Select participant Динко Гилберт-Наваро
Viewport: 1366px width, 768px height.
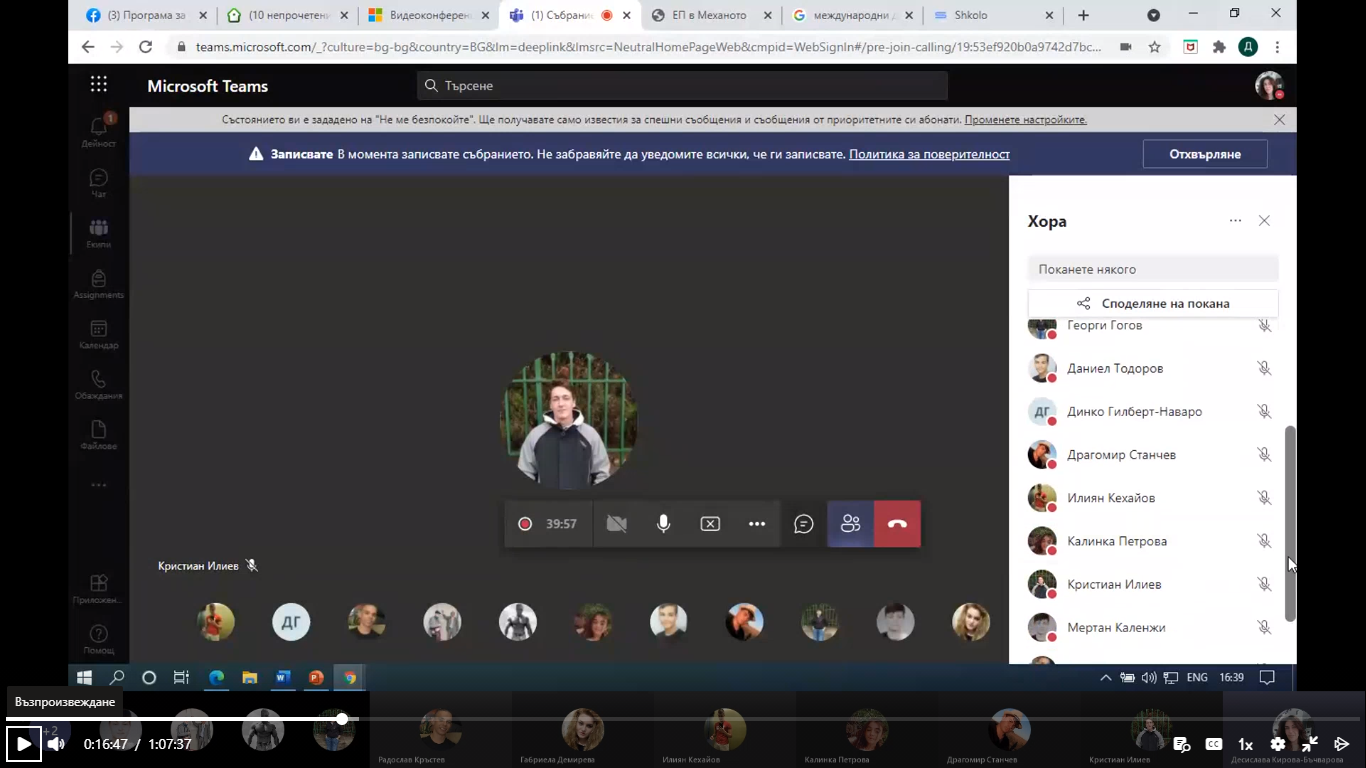tap(1153, 411)
